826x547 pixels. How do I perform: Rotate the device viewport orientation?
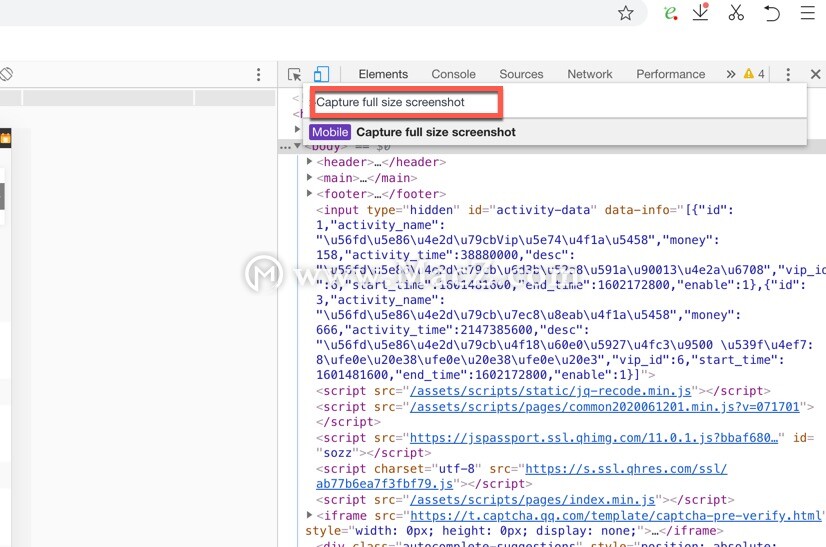[x=6, y=74]
